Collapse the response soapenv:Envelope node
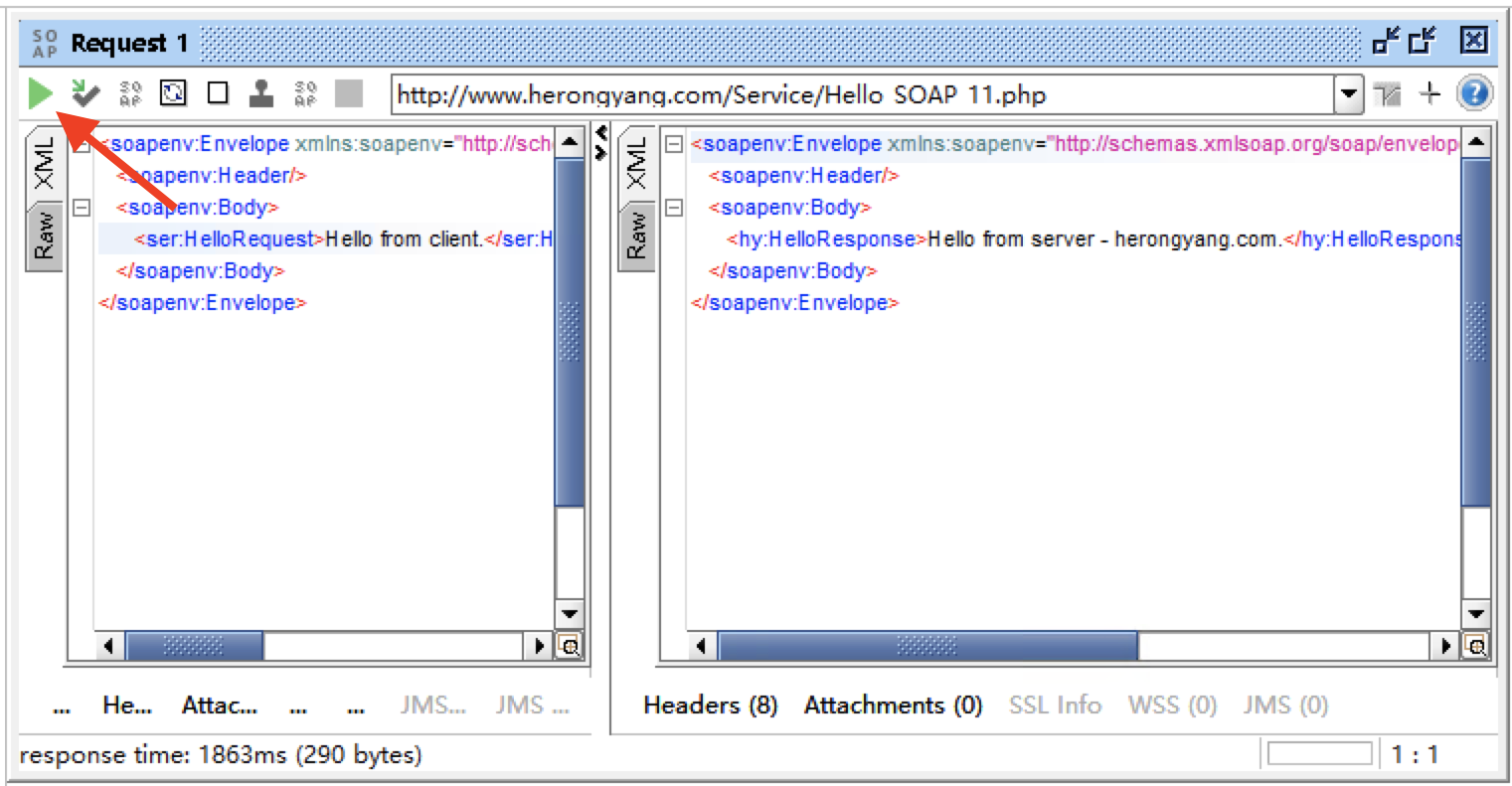The height and width of the screenshot is (786, 1512). pyautogui.click(x=675, y=143)
